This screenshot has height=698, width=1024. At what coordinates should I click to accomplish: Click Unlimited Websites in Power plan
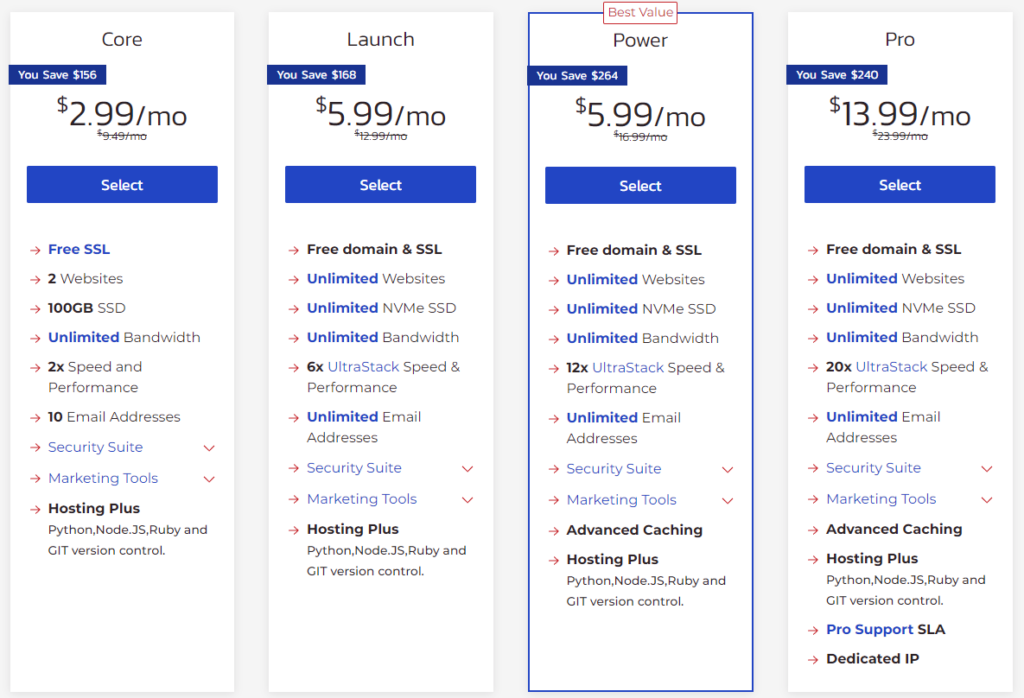[635, 279]
